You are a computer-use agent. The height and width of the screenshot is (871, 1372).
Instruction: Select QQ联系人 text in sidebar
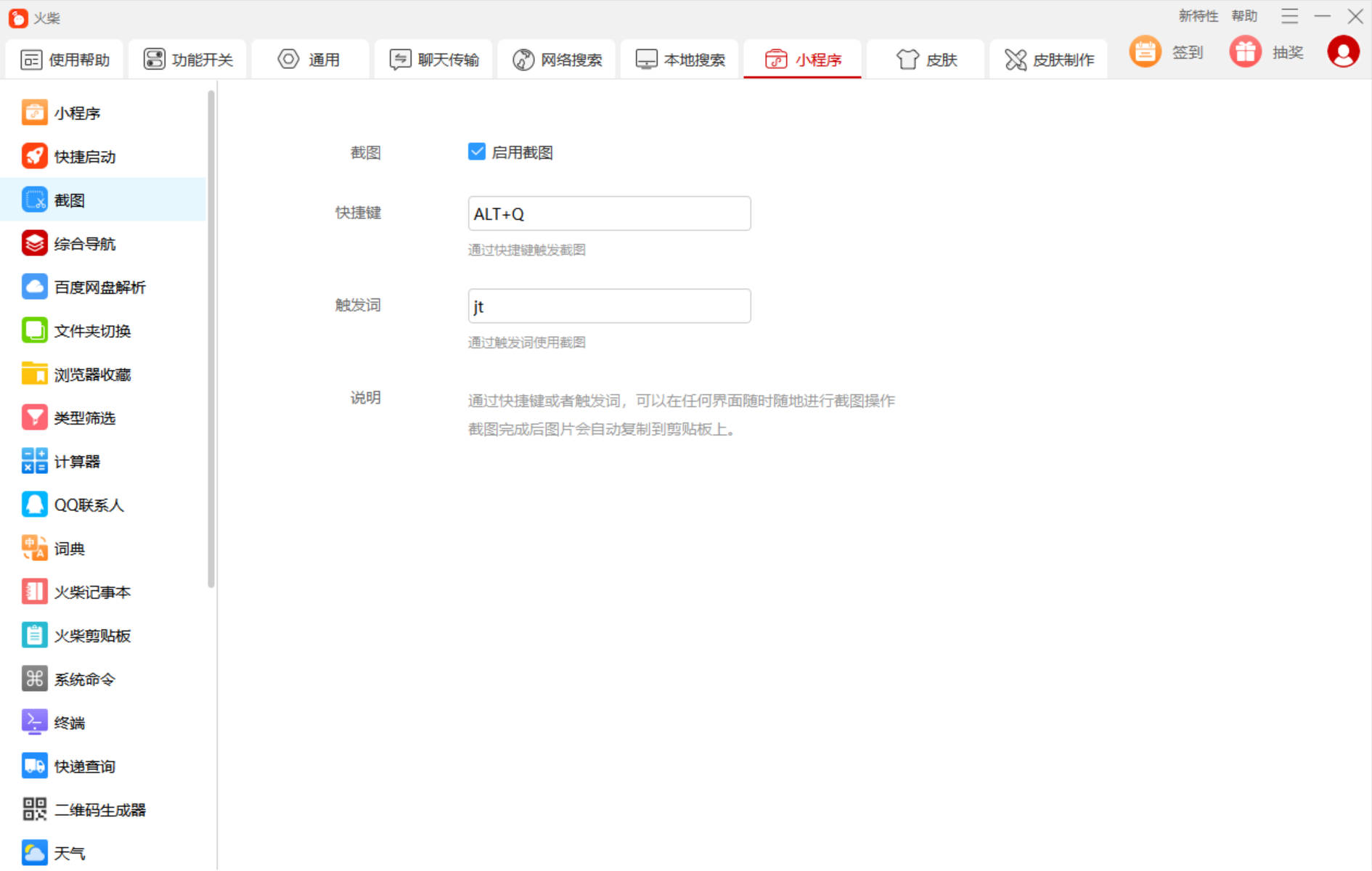pyautogui.click(x=89, y=505)
